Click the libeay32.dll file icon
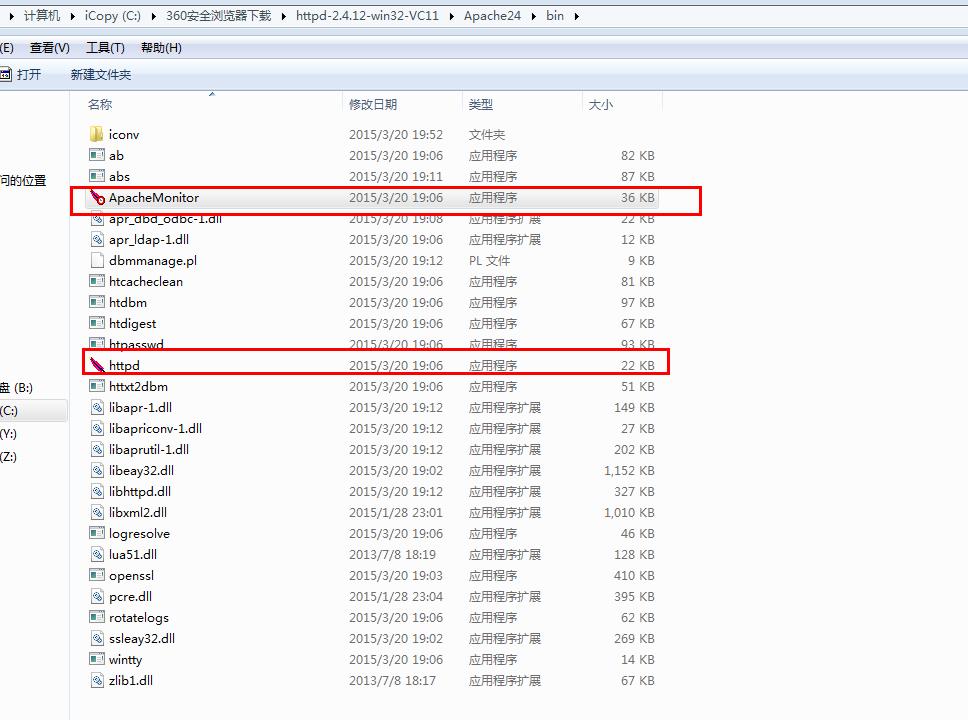 (97, 470)
